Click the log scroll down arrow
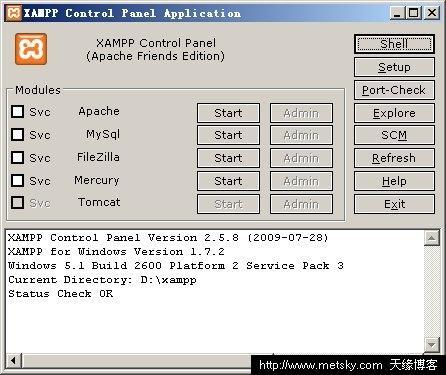 tap(431, 344)
